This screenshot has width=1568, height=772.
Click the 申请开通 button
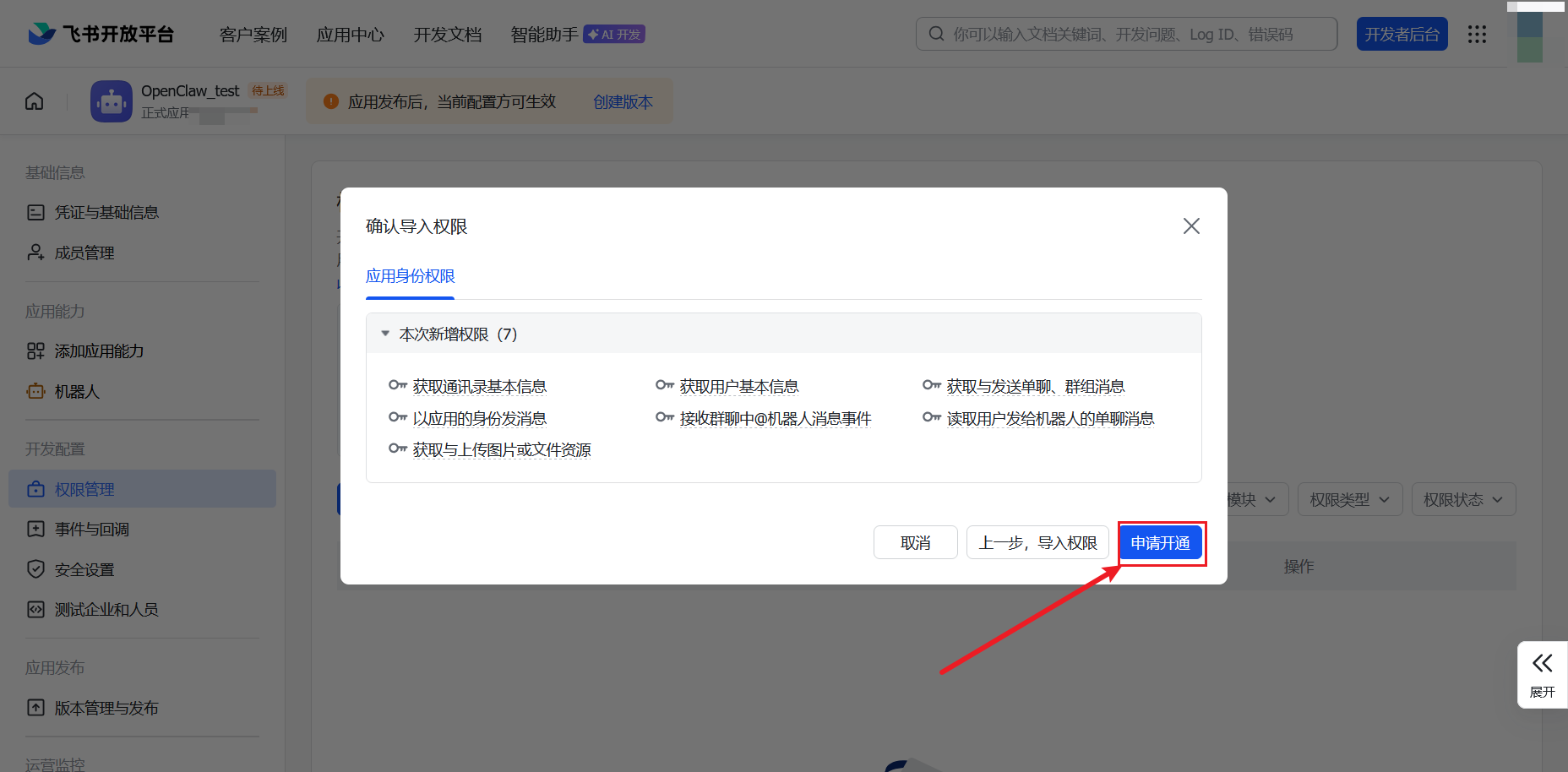(x=1161, y=542)
